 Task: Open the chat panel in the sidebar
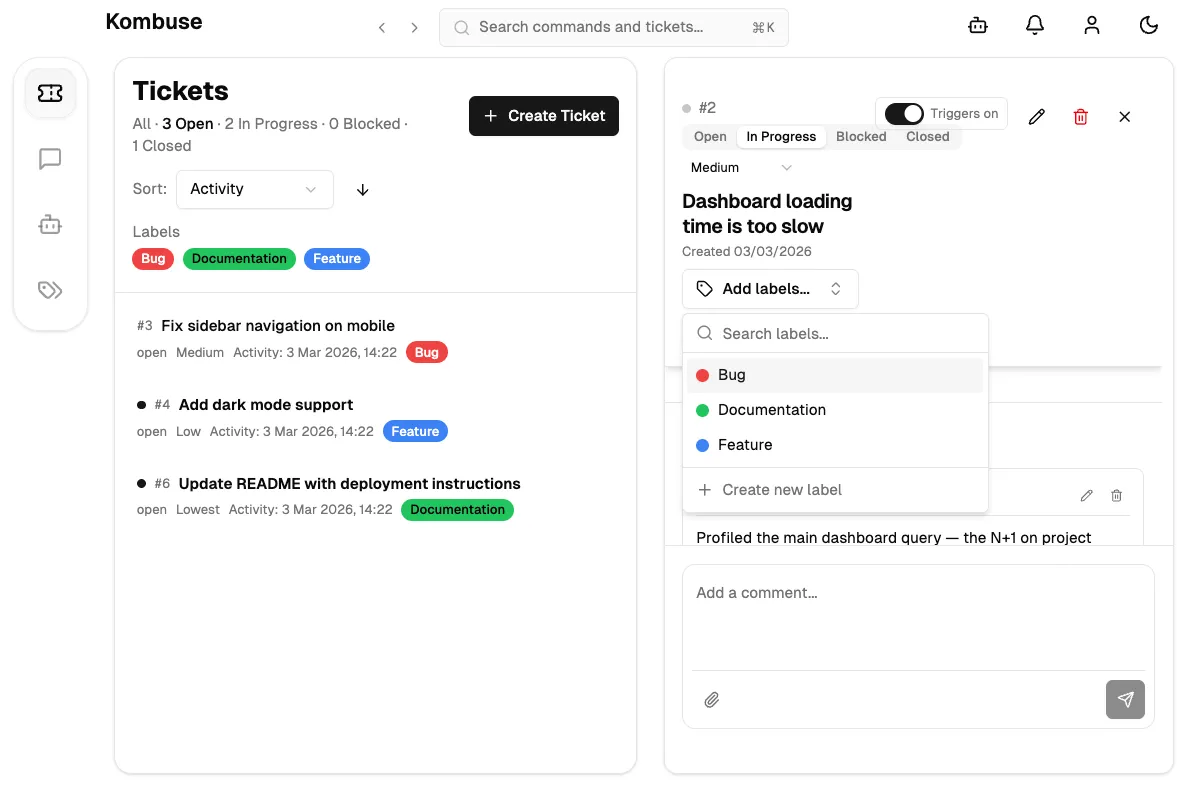point(50,159)
